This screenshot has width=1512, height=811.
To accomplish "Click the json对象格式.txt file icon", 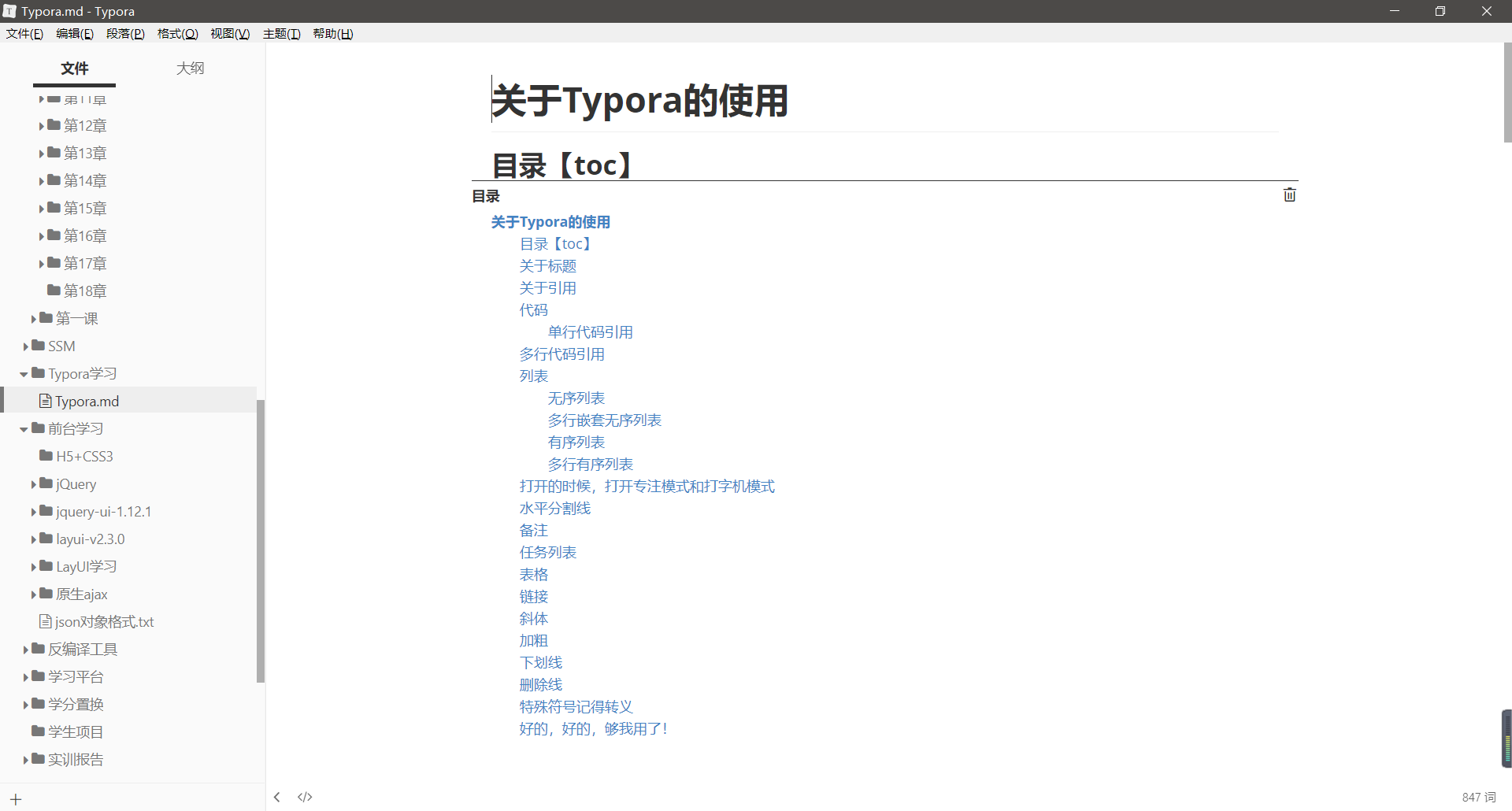I will pos(46,621).
